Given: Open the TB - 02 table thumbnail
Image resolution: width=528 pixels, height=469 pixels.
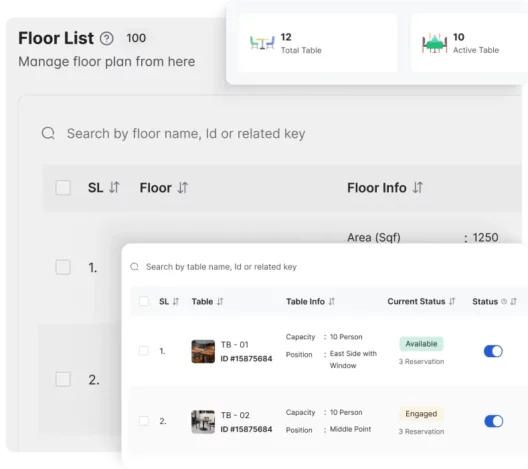Looking at the screenshot, I should click(203, 422).
